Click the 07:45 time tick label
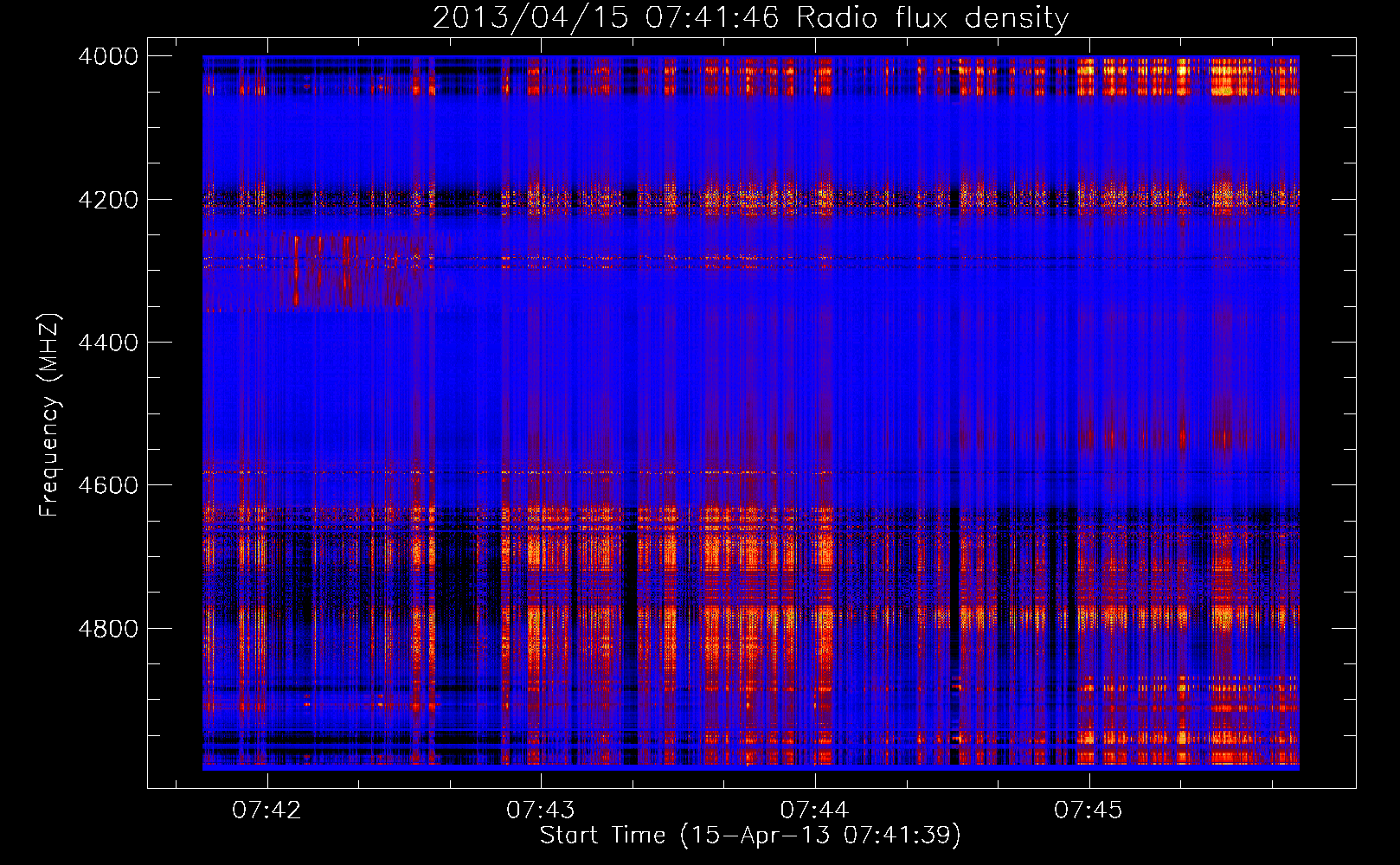Viewport: 1400px width, 865px height. pos(1089,810)
